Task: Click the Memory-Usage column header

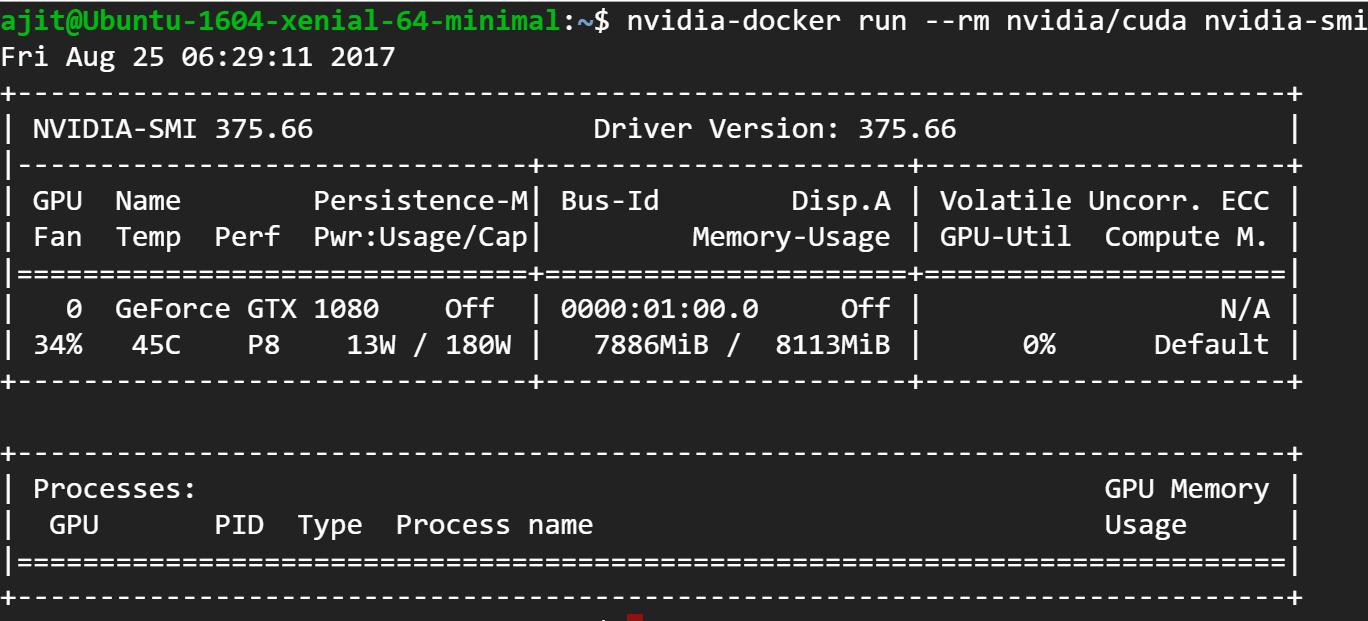Action: tap(790, 237)
